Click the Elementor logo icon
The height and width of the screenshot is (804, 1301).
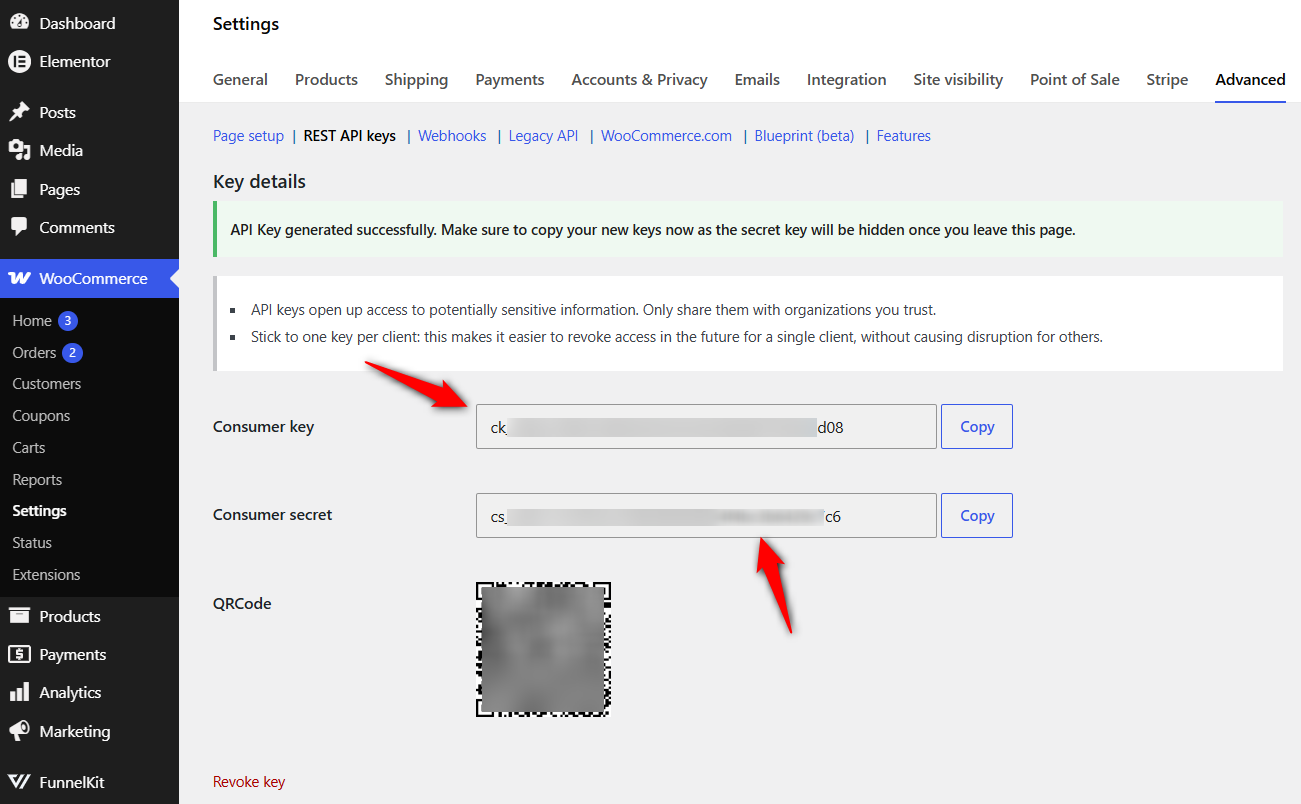[19, 61]
